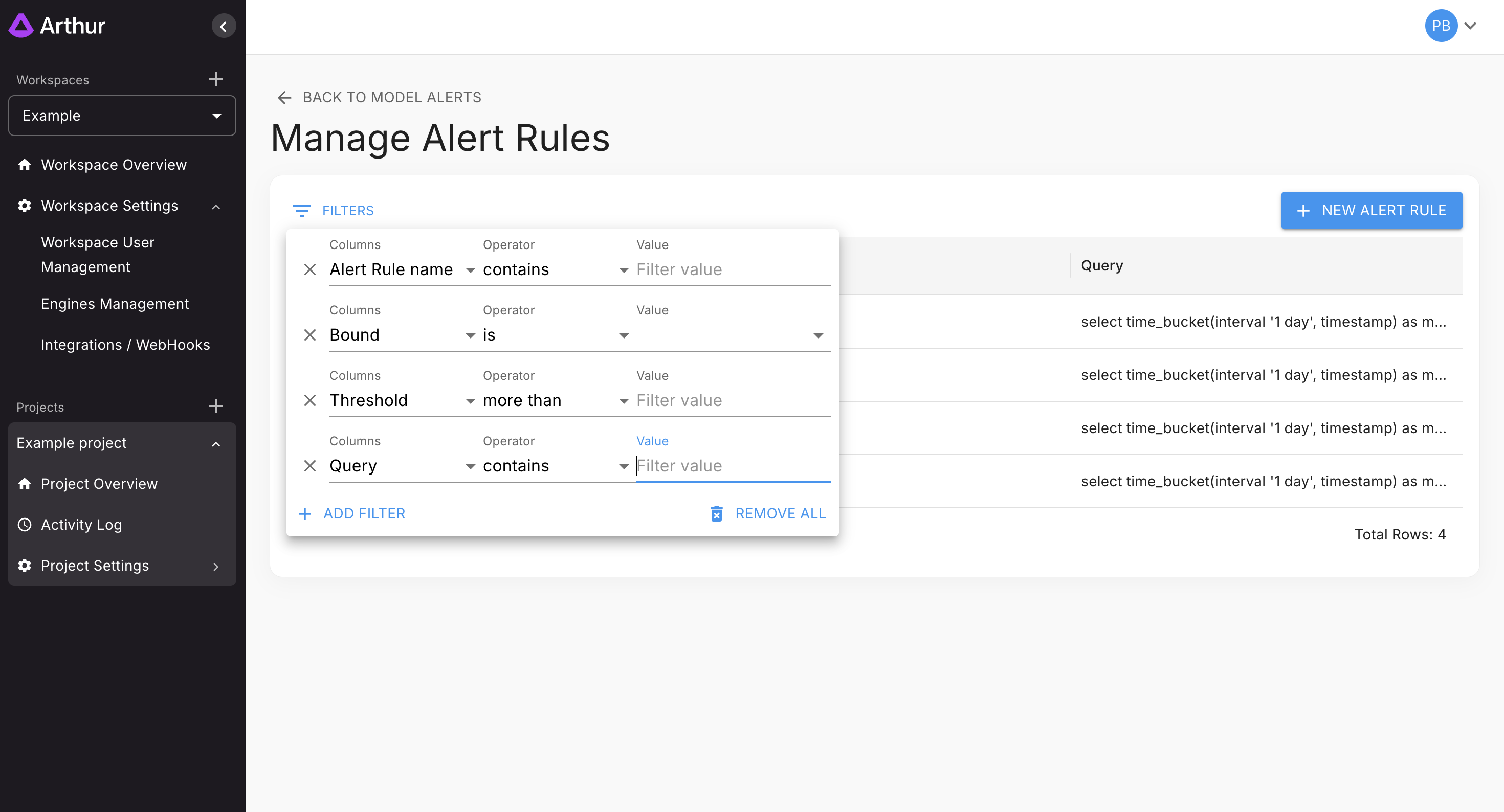Remove the Query filter row
This screenshot has width=1504, height=812.
[x=309, y=465]
